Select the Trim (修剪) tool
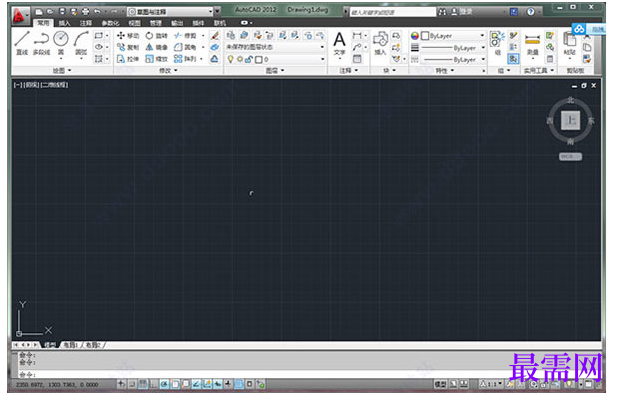 185,36
